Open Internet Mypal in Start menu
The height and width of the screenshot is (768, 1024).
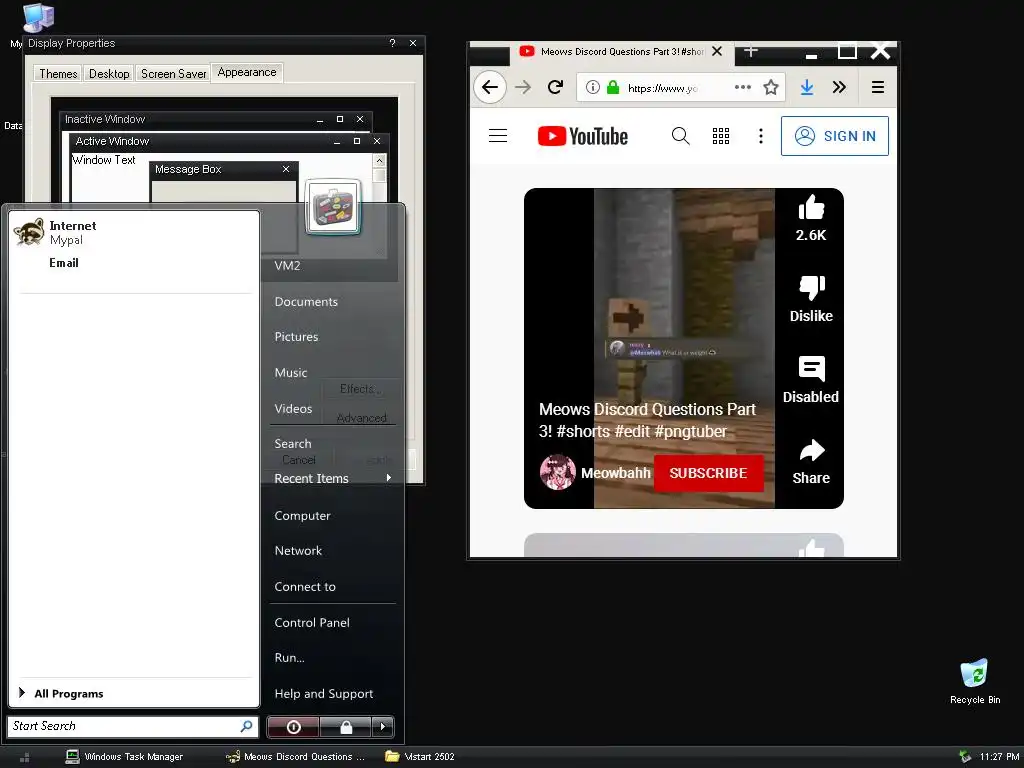point(134,232)
